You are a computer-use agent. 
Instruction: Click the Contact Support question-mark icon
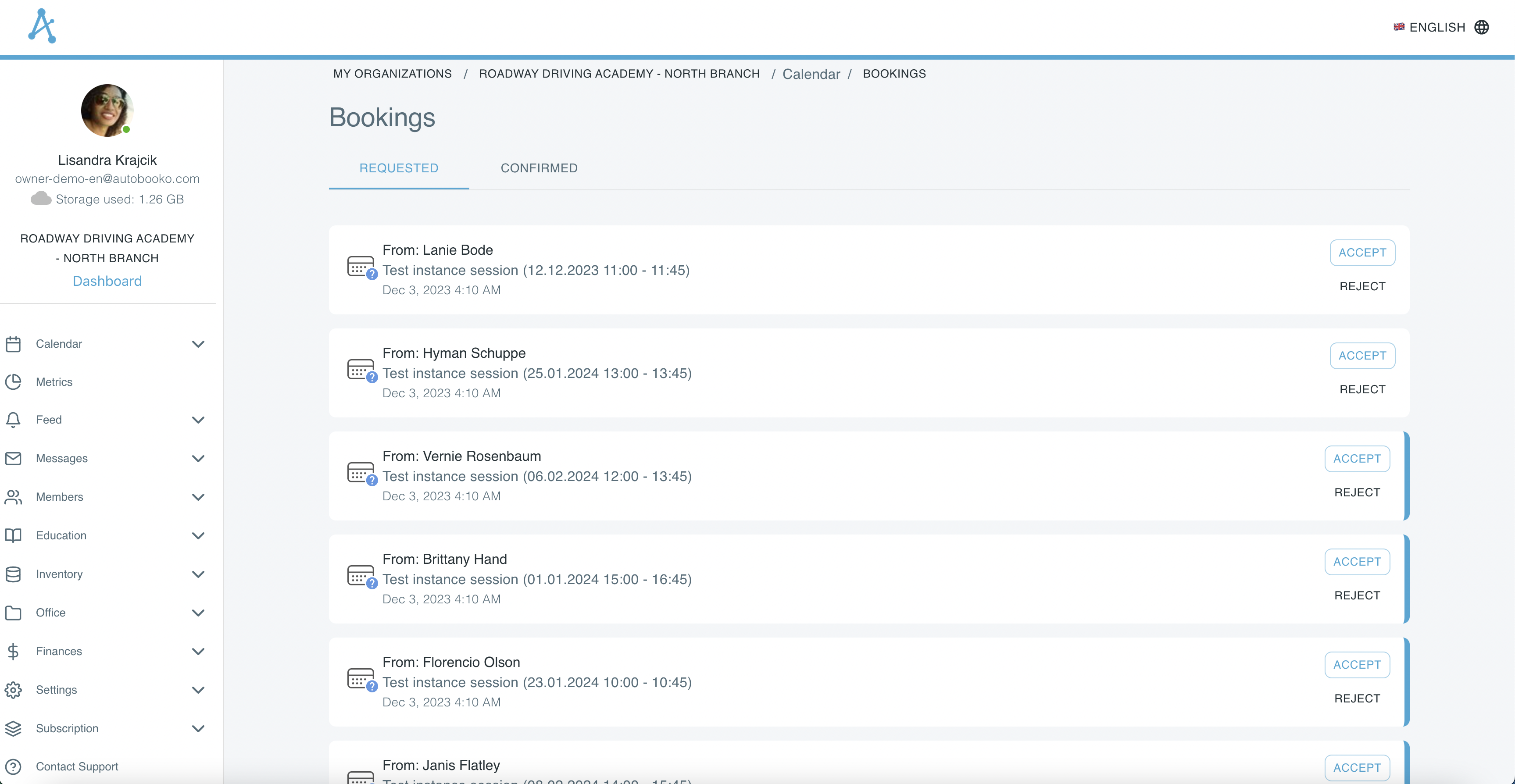tap(14, 767)
